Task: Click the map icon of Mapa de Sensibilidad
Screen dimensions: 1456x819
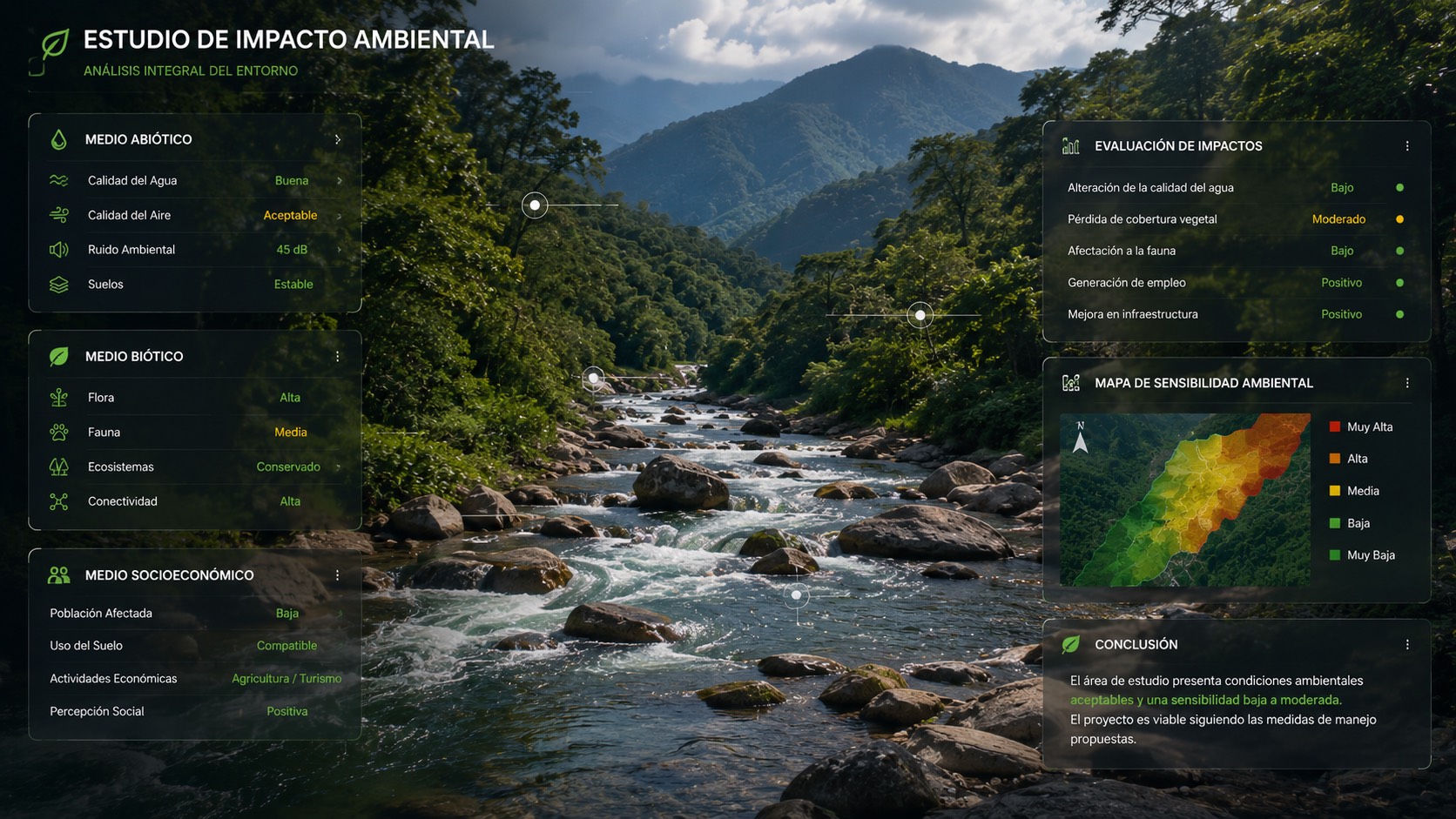Action: 1070,383
